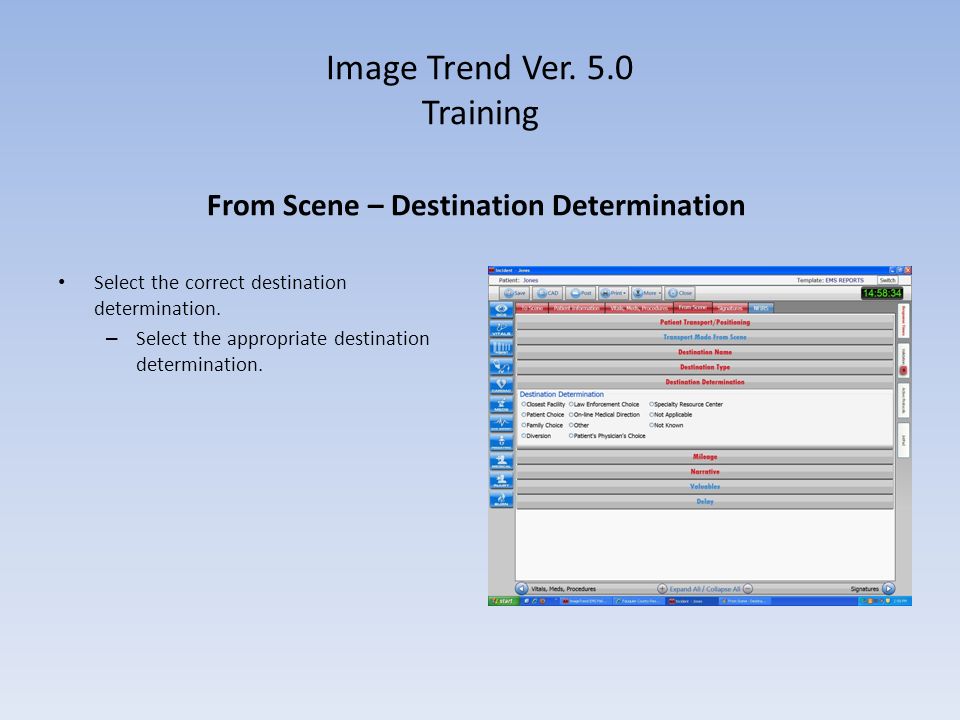Expand the Valuables section

[705, 487]
